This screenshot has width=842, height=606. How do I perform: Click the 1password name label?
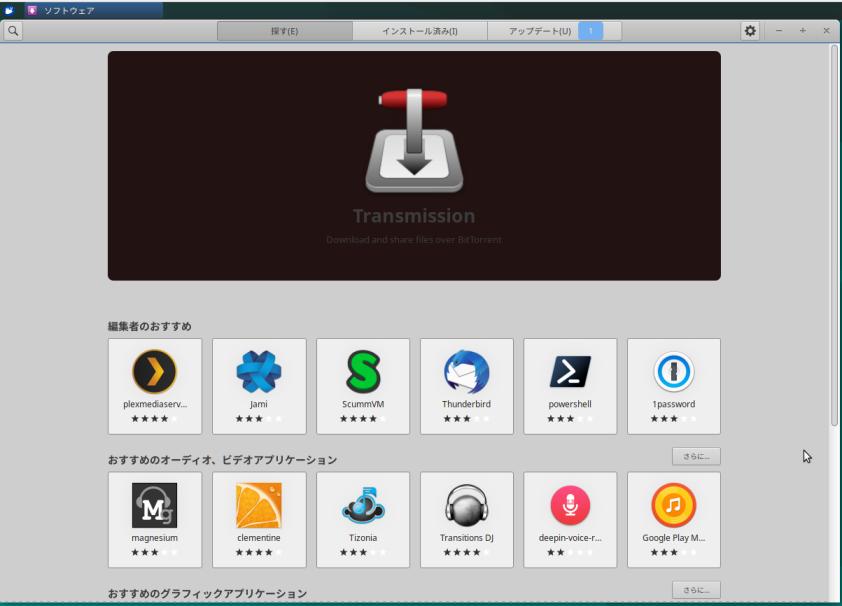tap(674, 404)
